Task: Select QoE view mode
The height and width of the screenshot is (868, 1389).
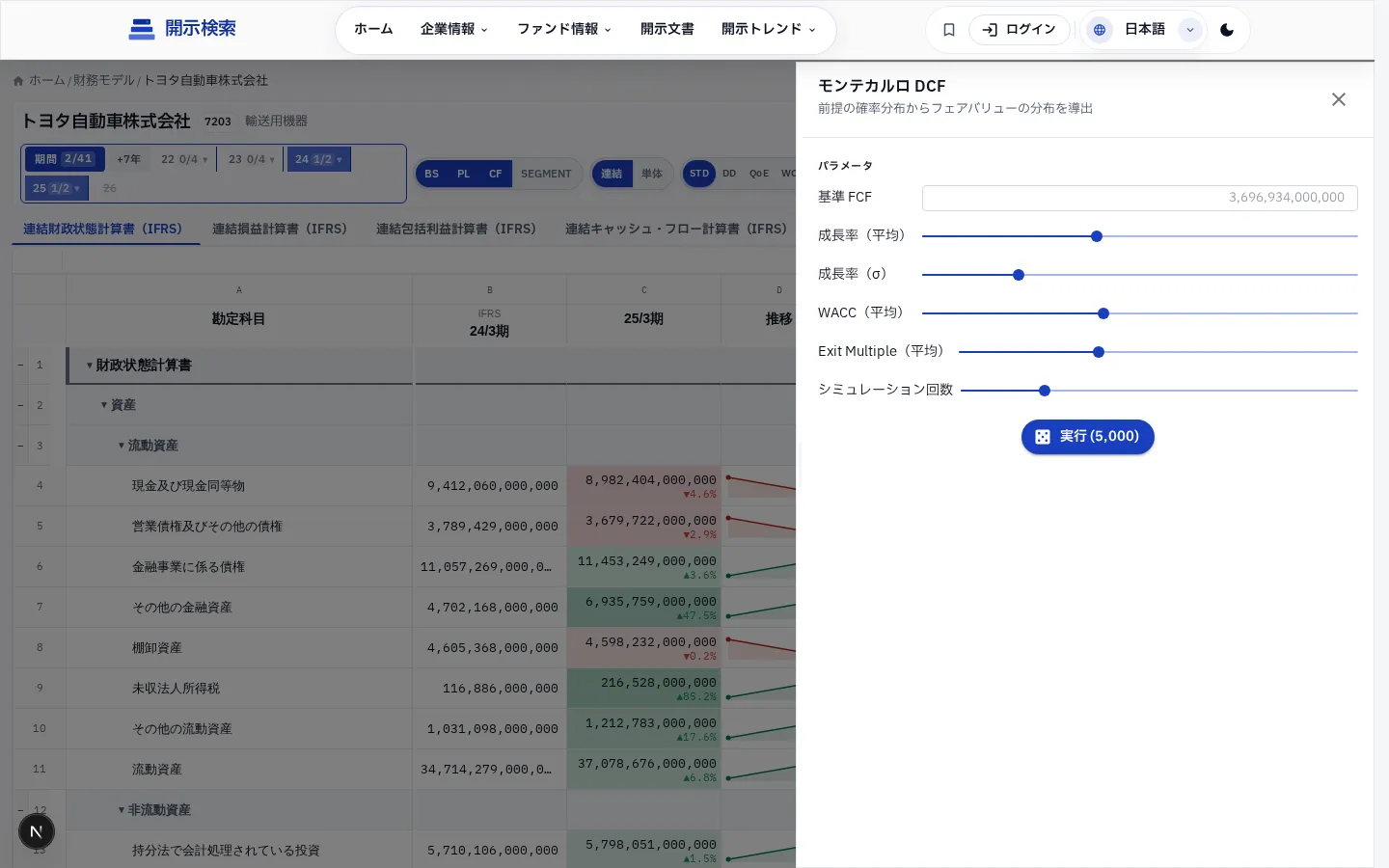Action: tap(759, 174)
